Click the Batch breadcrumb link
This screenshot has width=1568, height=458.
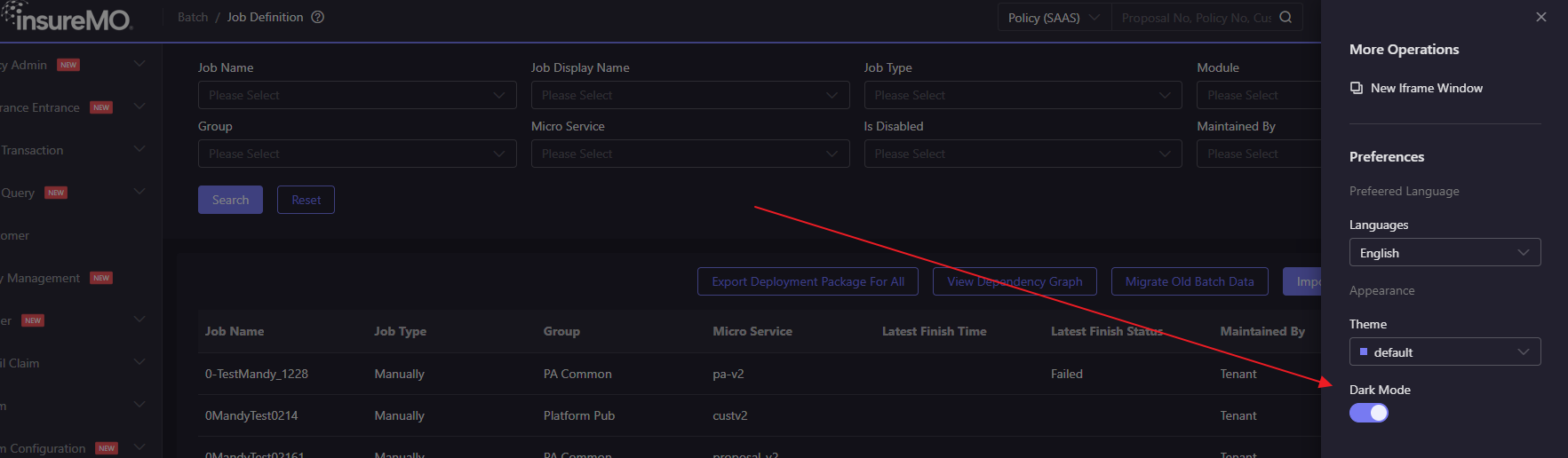(x=193, y=17)
